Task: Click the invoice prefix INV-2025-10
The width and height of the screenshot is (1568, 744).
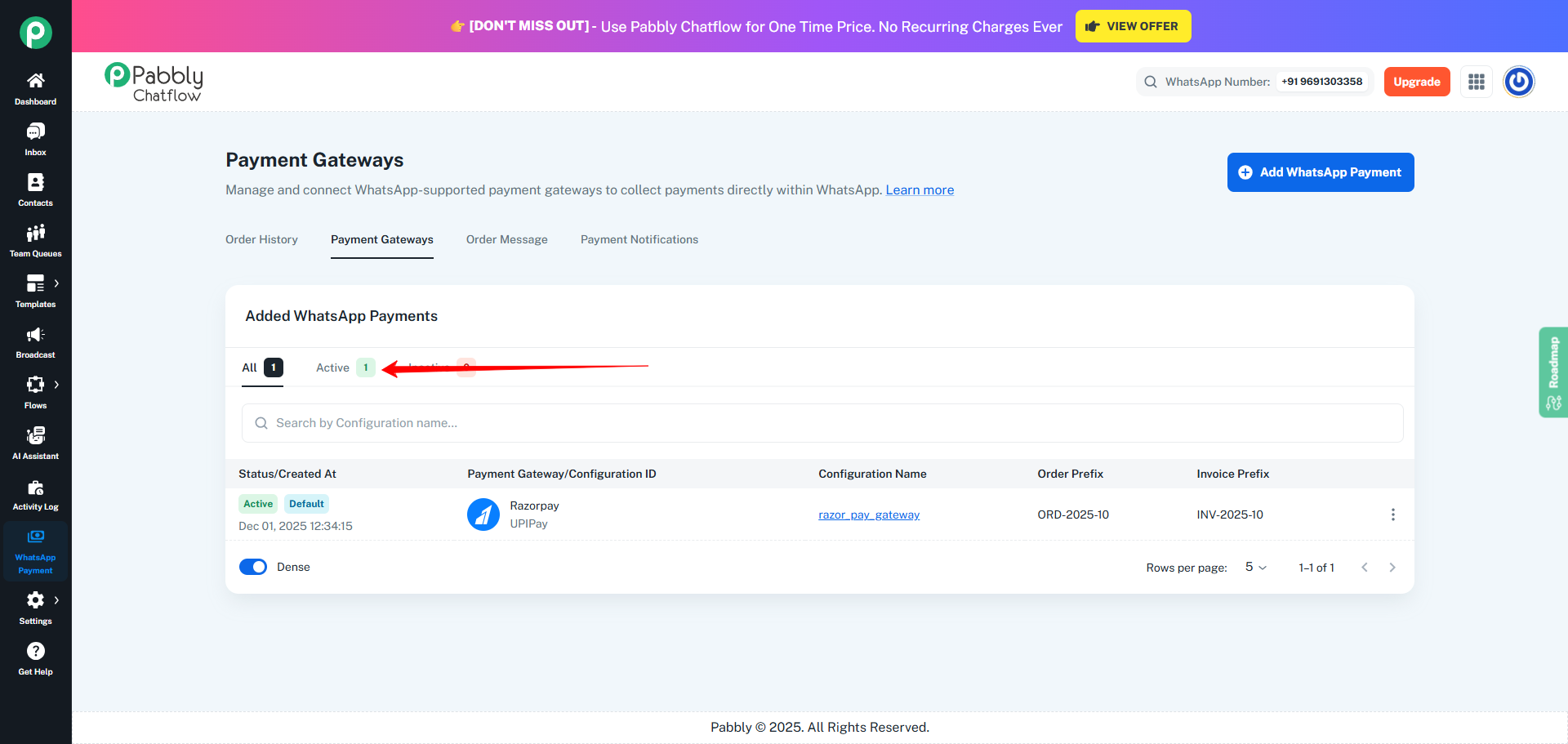Action: pyautogui.click(x=1230, y=515)
